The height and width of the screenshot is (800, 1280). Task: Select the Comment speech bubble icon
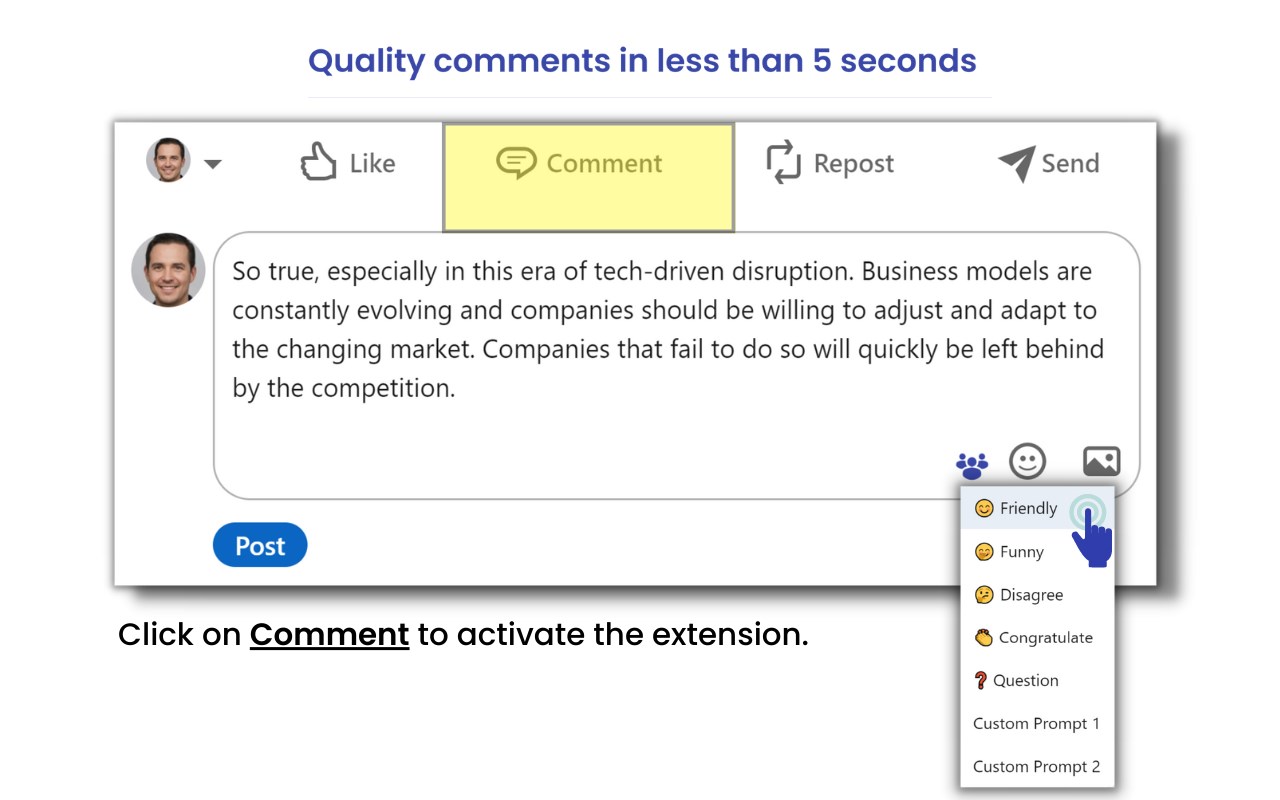coord(518,163)
